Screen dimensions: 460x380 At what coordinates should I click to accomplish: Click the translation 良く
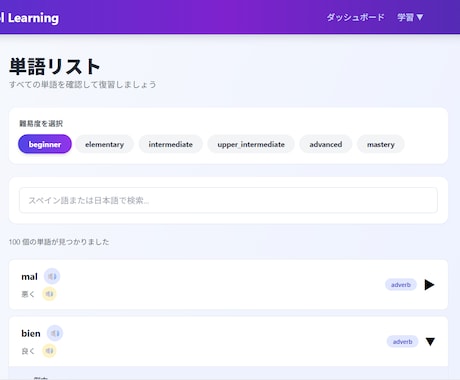pos(28,351)
